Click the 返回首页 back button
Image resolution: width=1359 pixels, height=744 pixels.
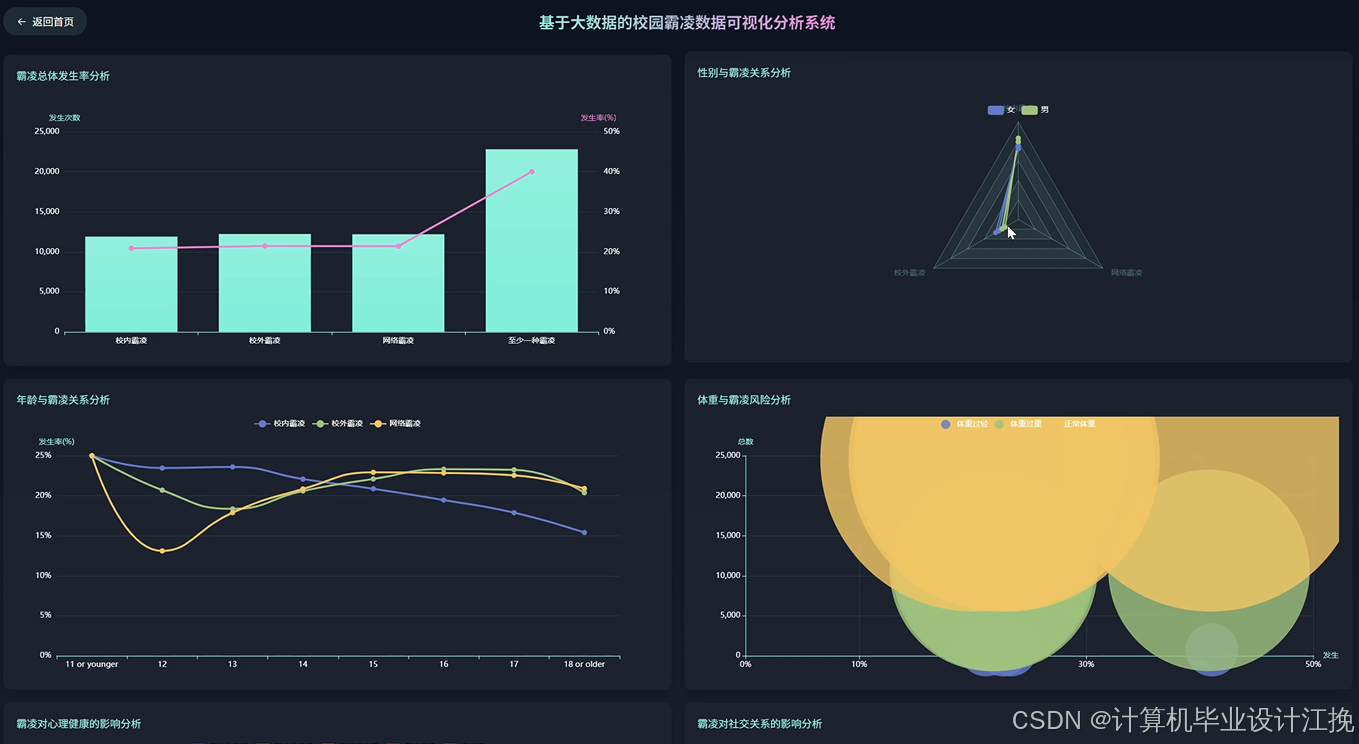pos(45,21)
